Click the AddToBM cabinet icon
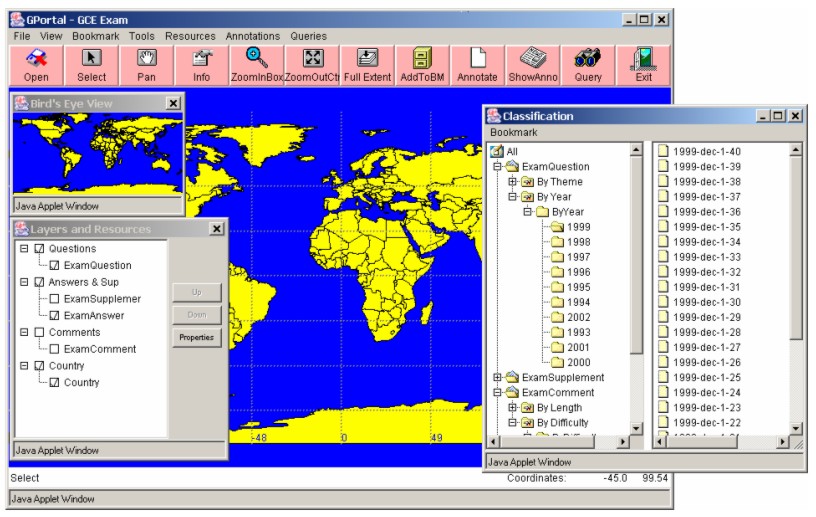The height and width of the screenshot is (517, 816). [423, 58]
